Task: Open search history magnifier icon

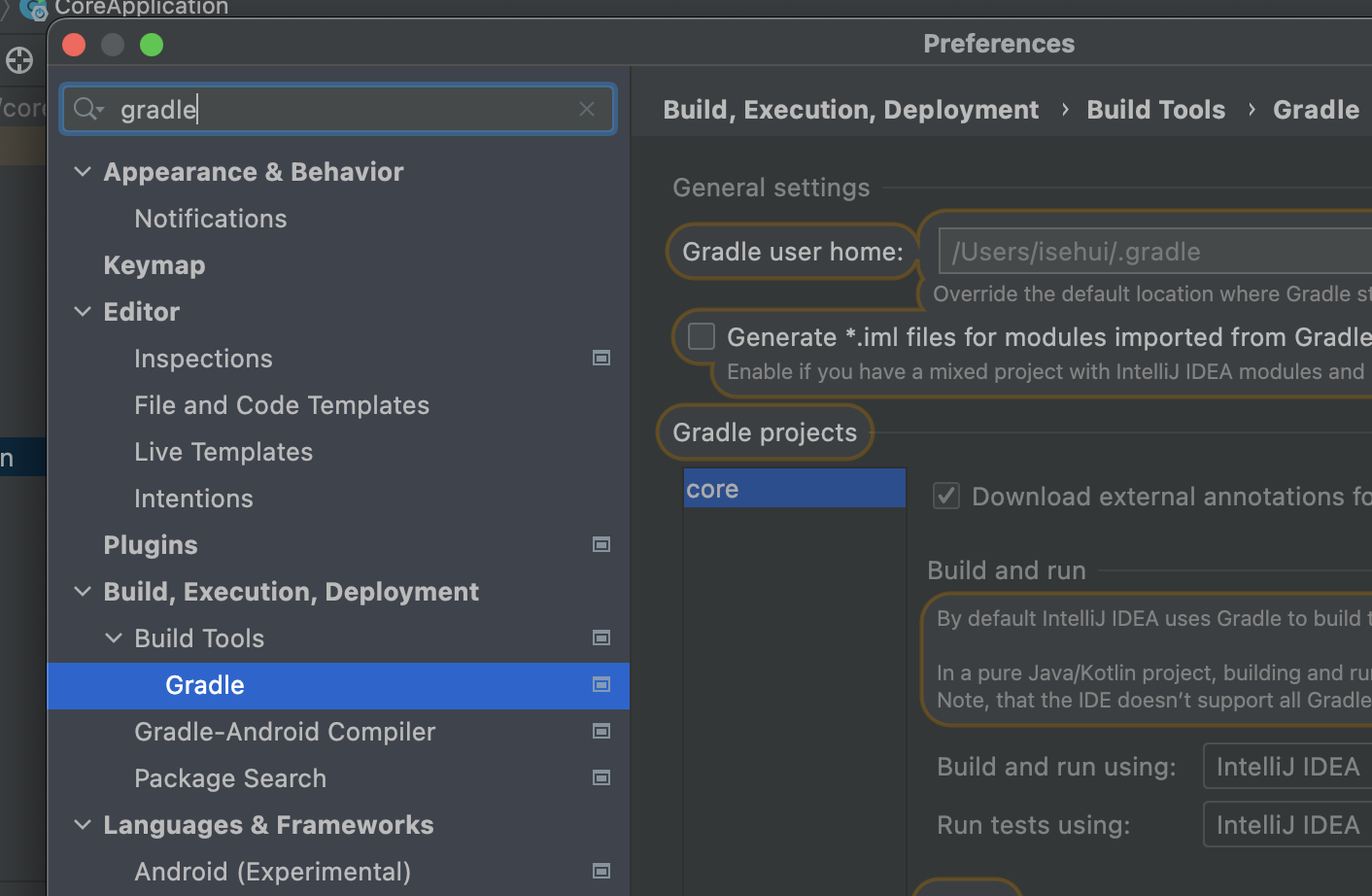Action: click(x=88, y=109)
